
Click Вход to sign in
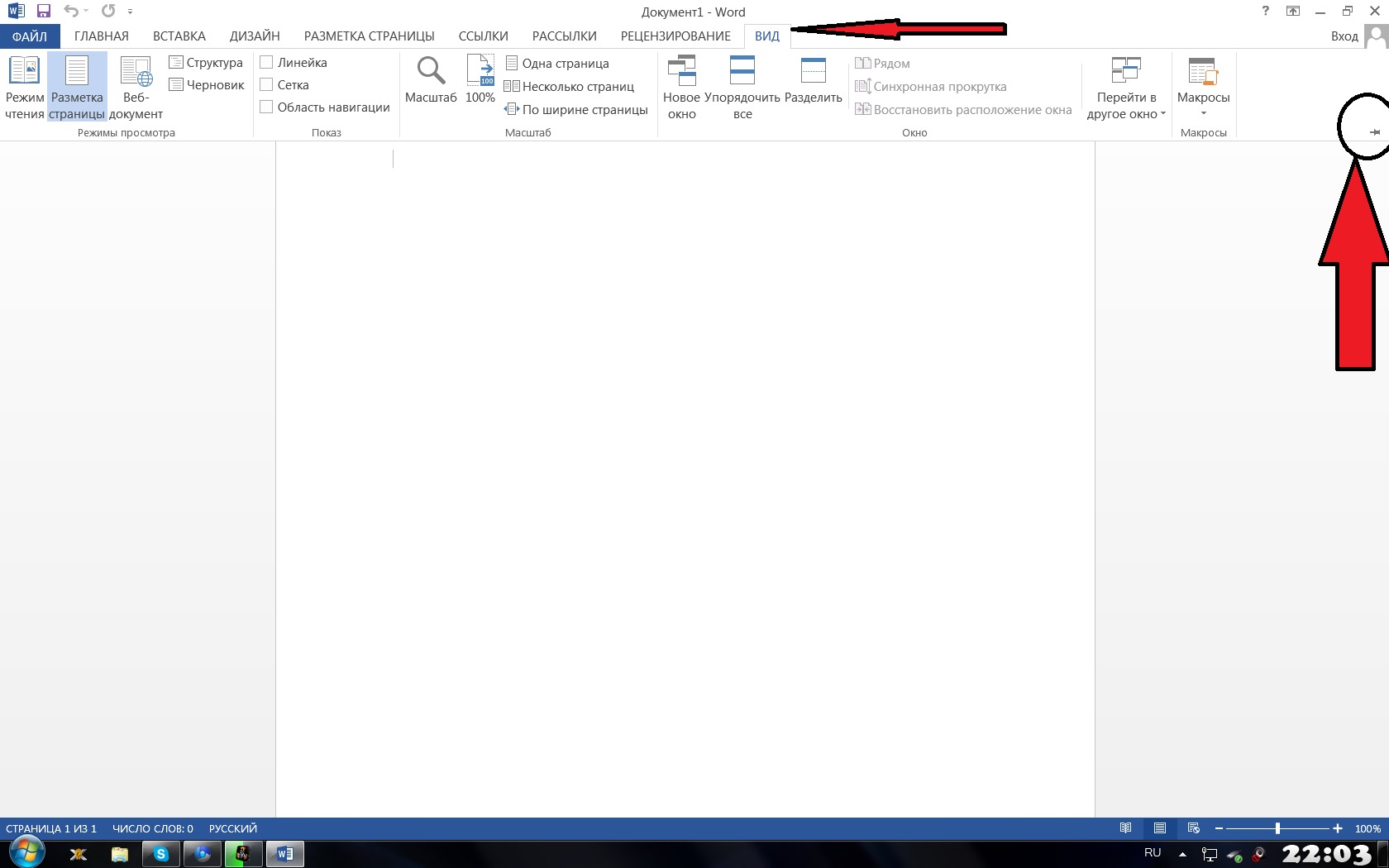tap(1344, 36)
